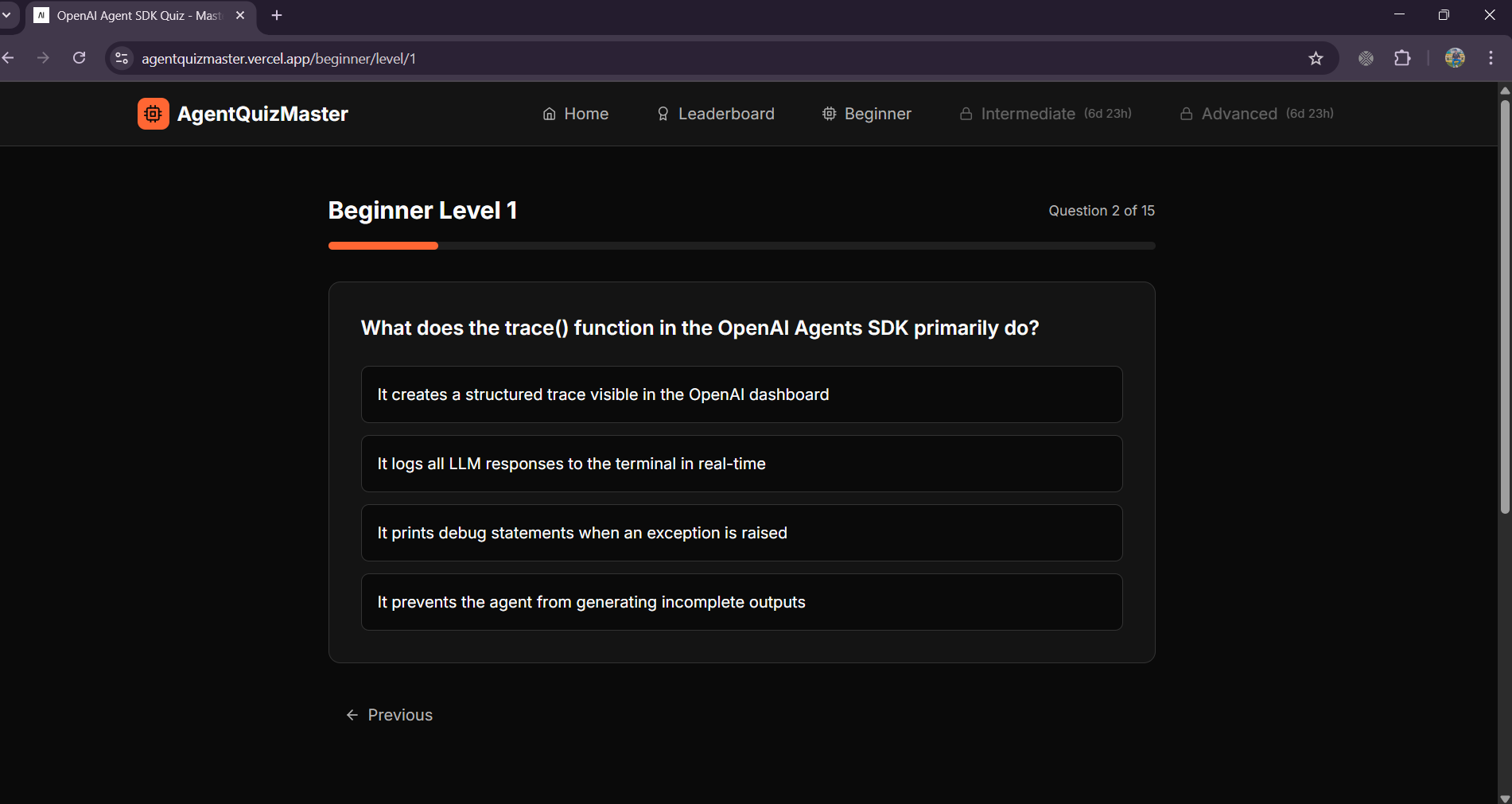
Task: Click the locked Intermediate nav item
Action: point(1045,114)
